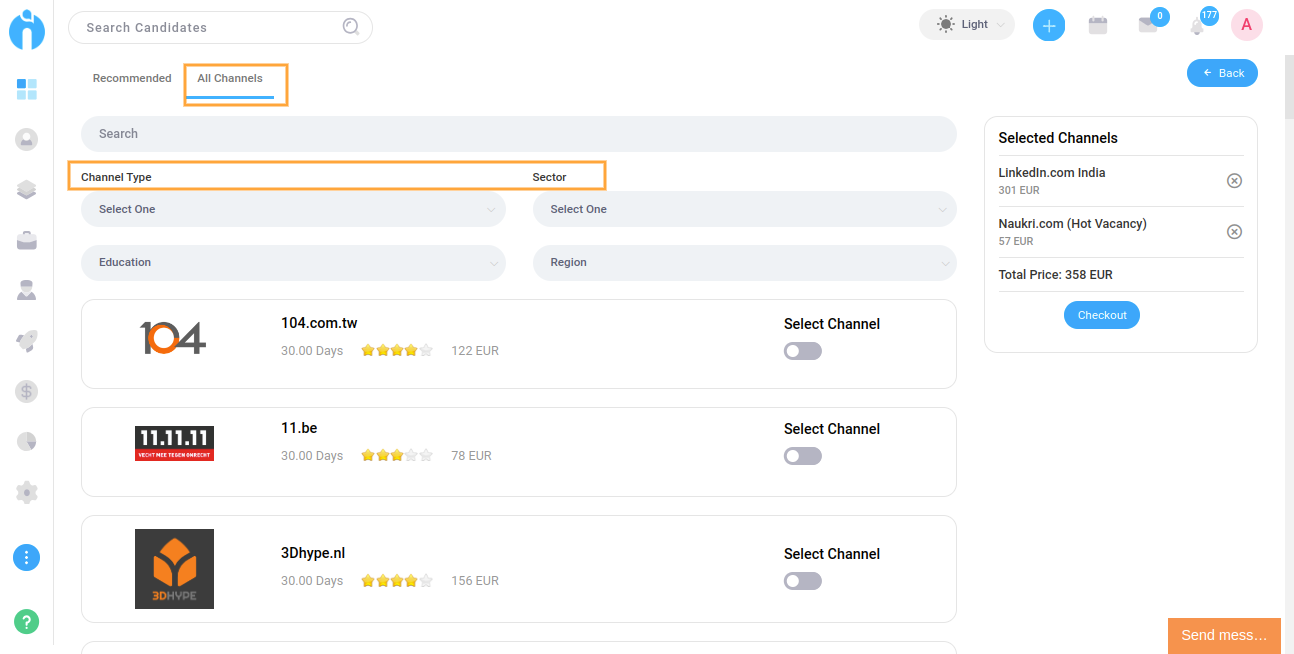Click the blue plus add button
This screenshot has width=1294, height=654.
1048,26
